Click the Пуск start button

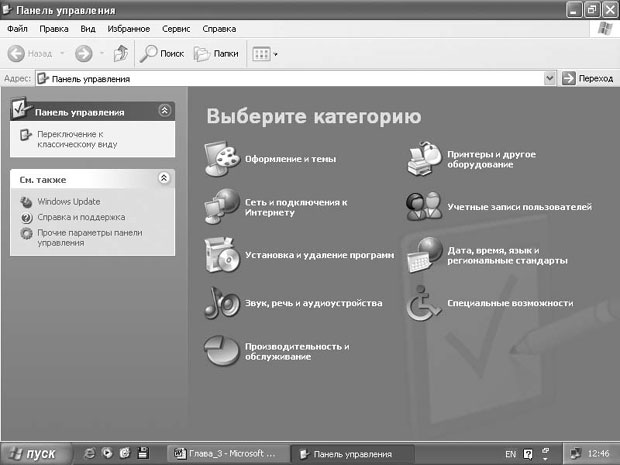click(x=35, y=453)
